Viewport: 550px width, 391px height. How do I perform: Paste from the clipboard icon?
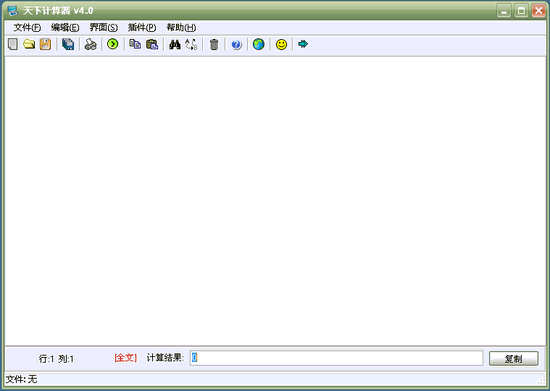coord(152,44)
